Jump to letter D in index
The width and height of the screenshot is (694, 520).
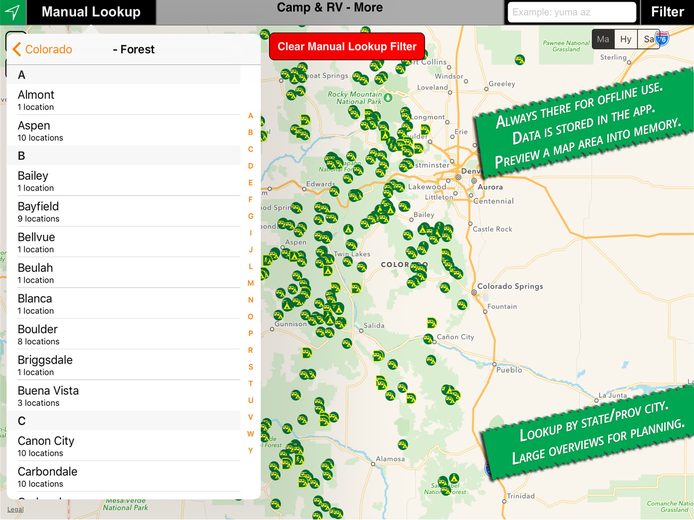coord(251,166)
